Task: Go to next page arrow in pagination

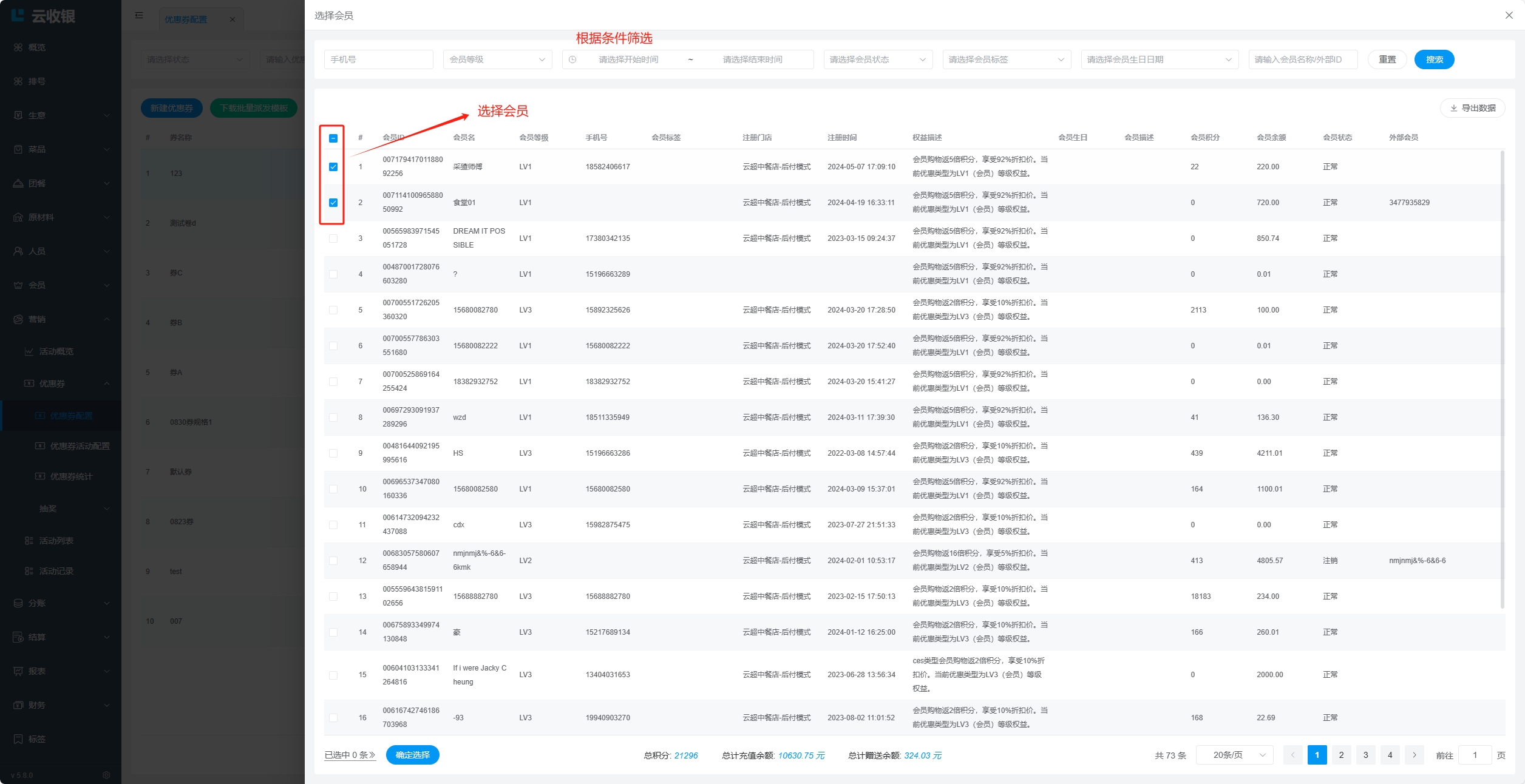Action: pos(1414,755)
